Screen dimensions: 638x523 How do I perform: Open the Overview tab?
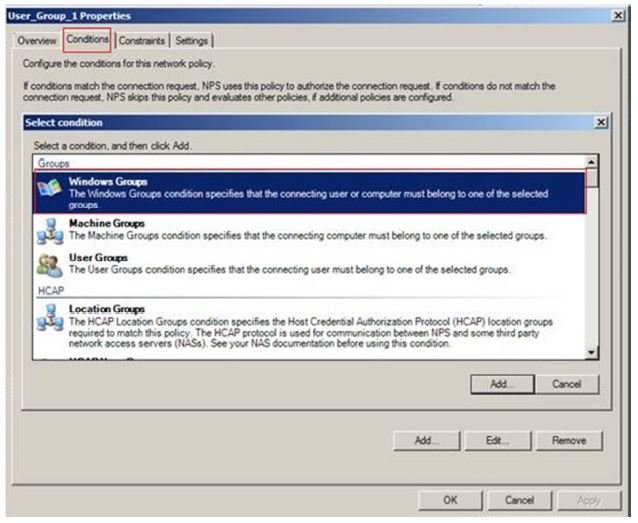[37, 41]
